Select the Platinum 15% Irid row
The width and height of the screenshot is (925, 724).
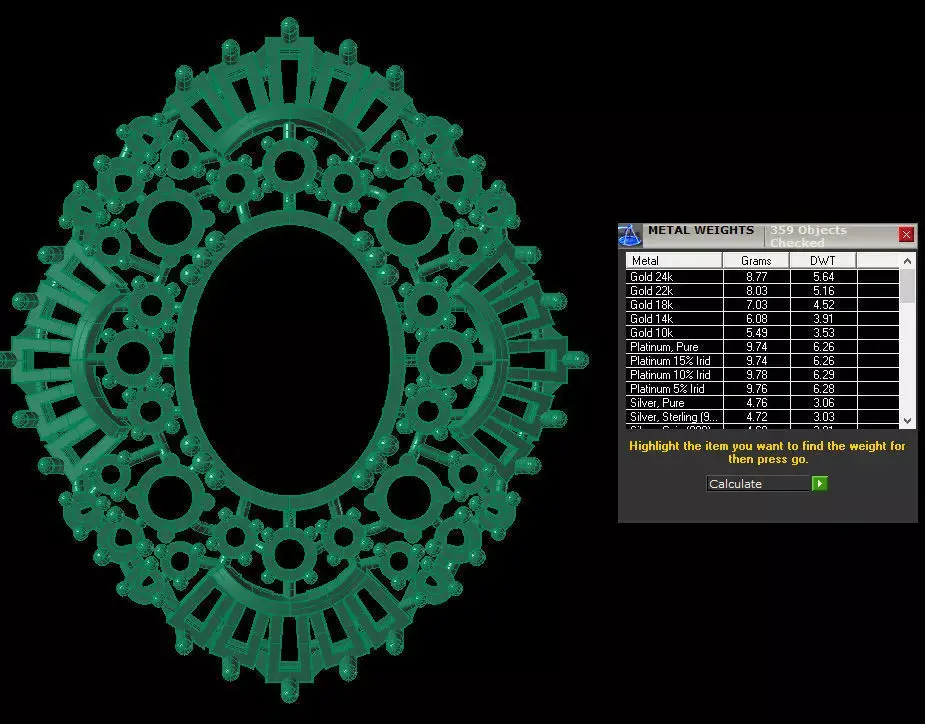(762, 361)
